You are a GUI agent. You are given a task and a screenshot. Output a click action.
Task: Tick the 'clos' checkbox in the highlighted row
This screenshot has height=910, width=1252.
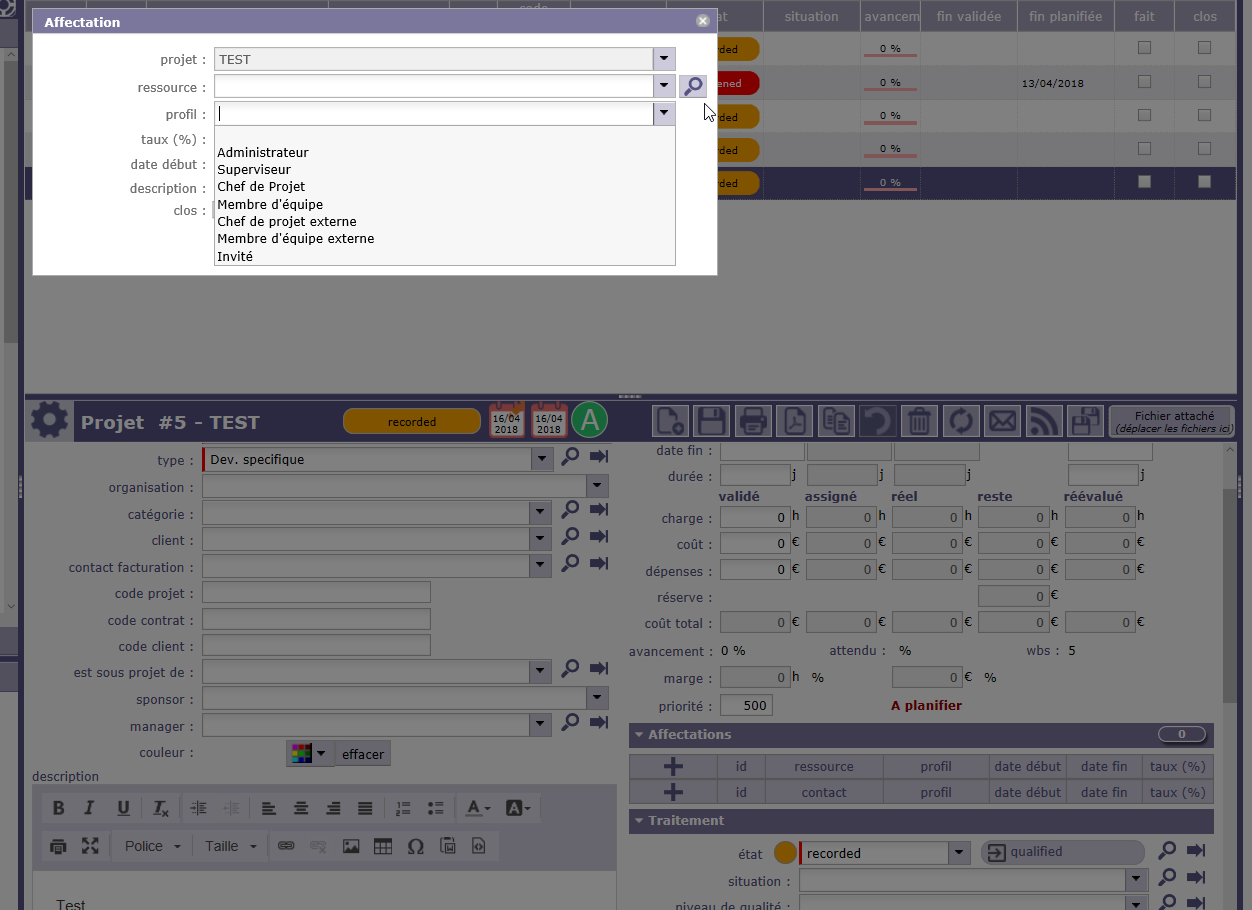pyautogui.click(x=1204, y=182)
